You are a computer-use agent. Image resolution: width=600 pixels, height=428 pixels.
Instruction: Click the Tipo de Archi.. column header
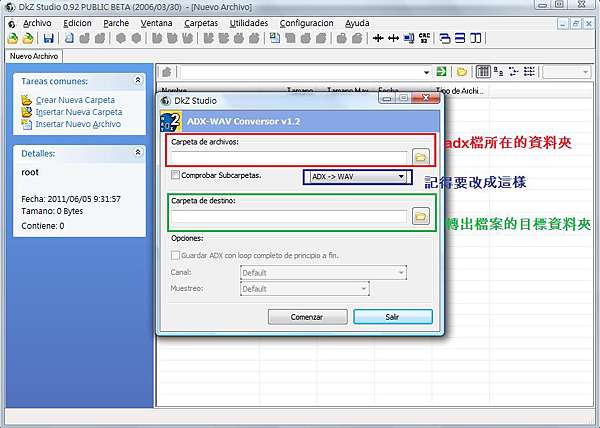[x=461, y=91]
